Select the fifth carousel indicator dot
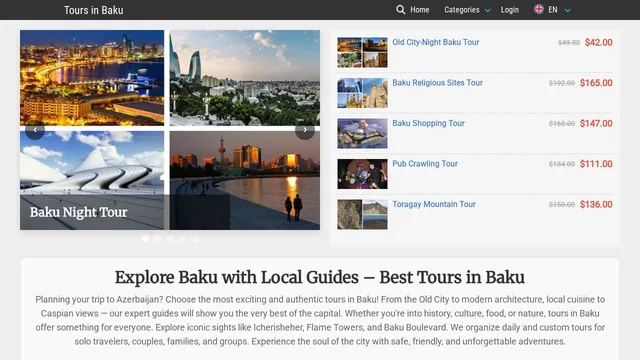The height and width of the screenshot is (360, 640). click(x=196, y=239)
